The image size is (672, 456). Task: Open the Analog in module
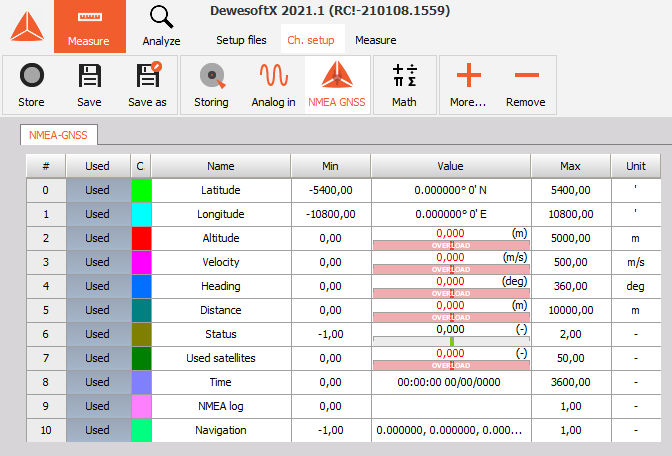(x=273, y=85)
